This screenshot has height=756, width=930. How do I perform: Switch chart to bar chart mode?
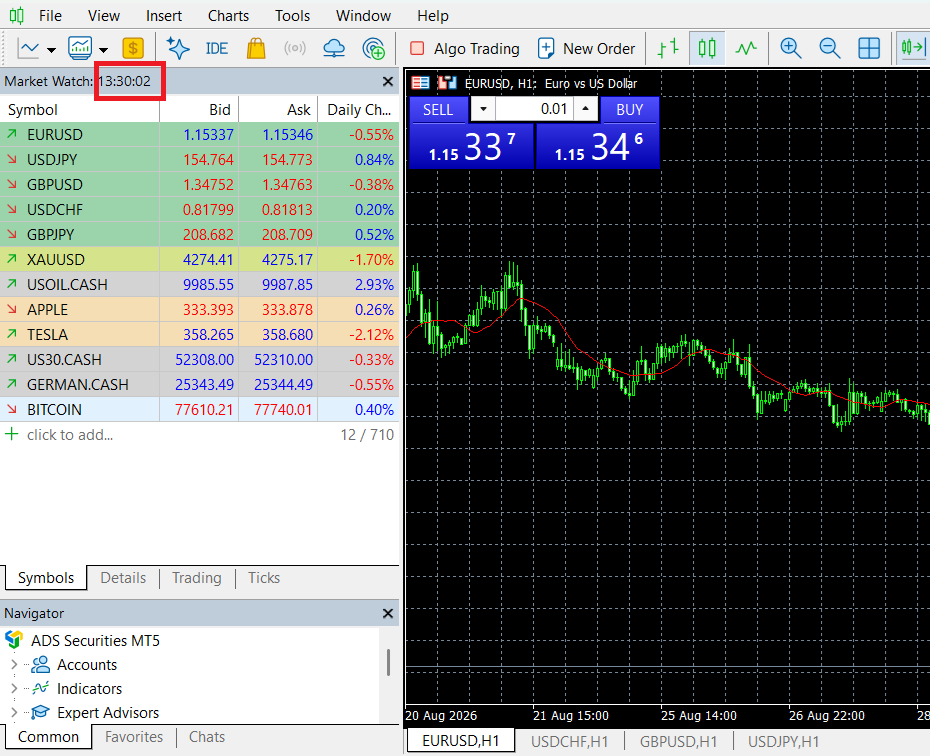pos(668,49)
